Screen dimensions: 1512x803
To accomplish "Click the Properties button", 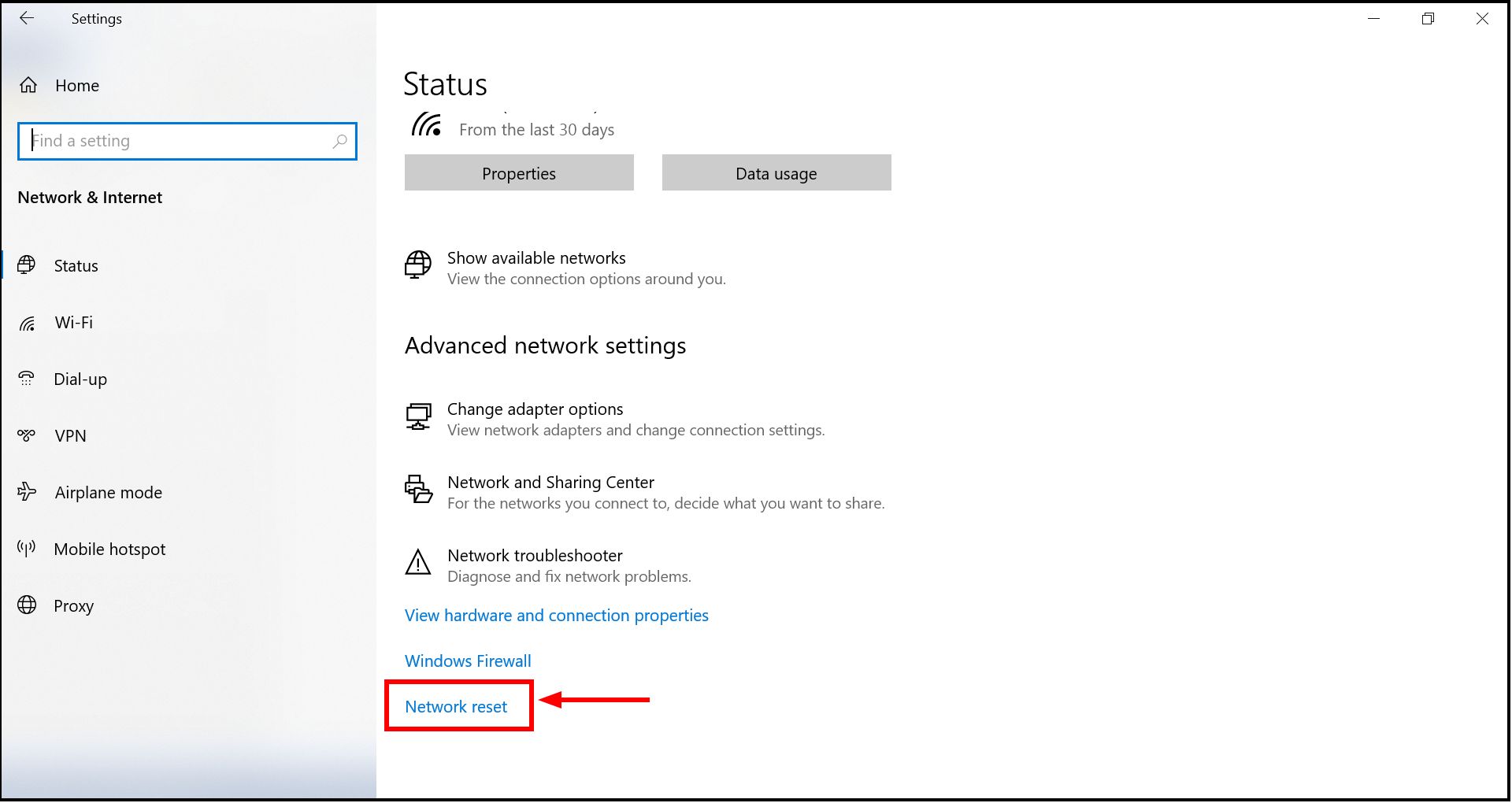I will 518,172.
